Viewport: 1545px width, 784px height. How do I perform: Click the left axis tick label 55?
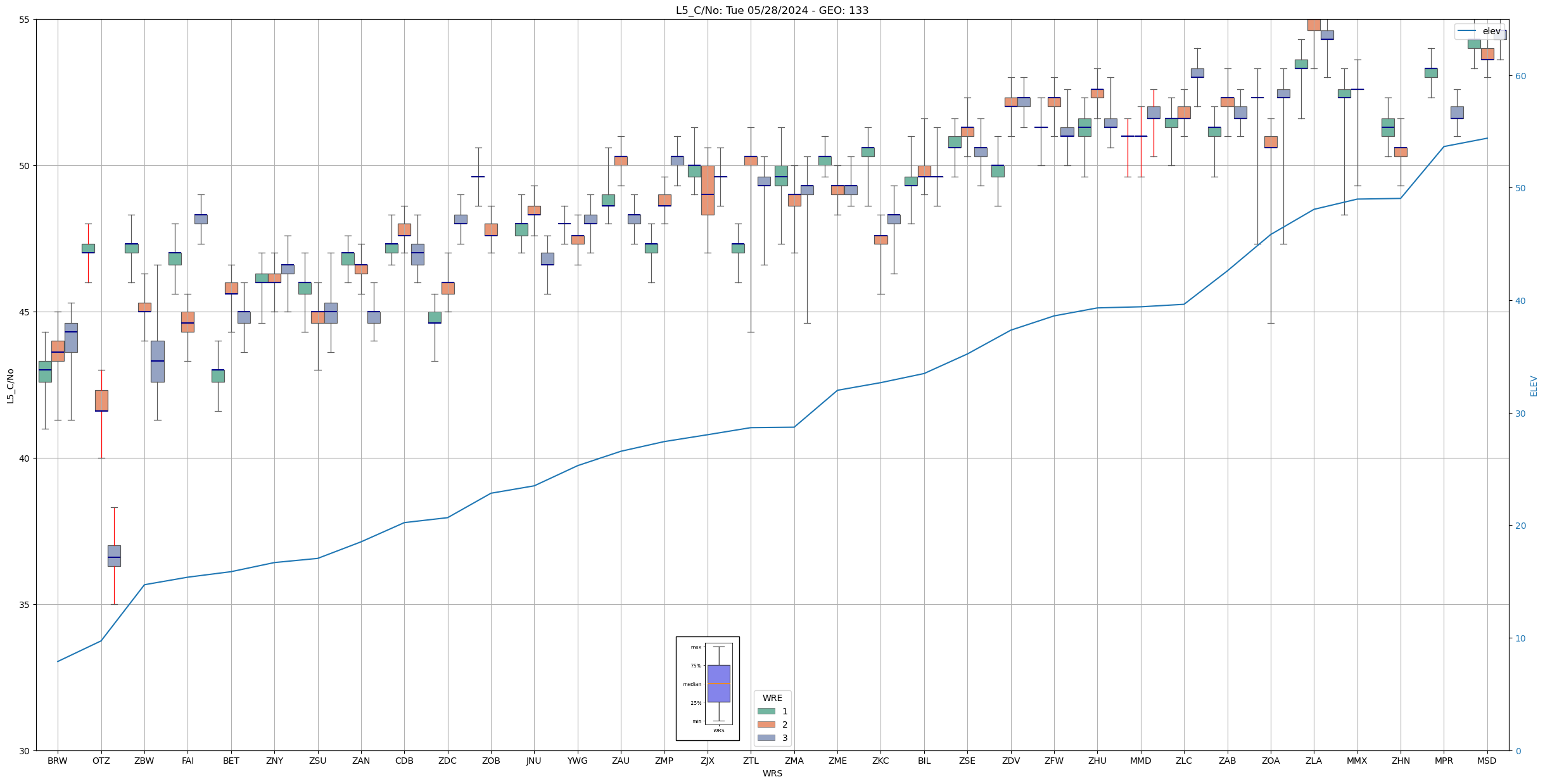[24, 20]
